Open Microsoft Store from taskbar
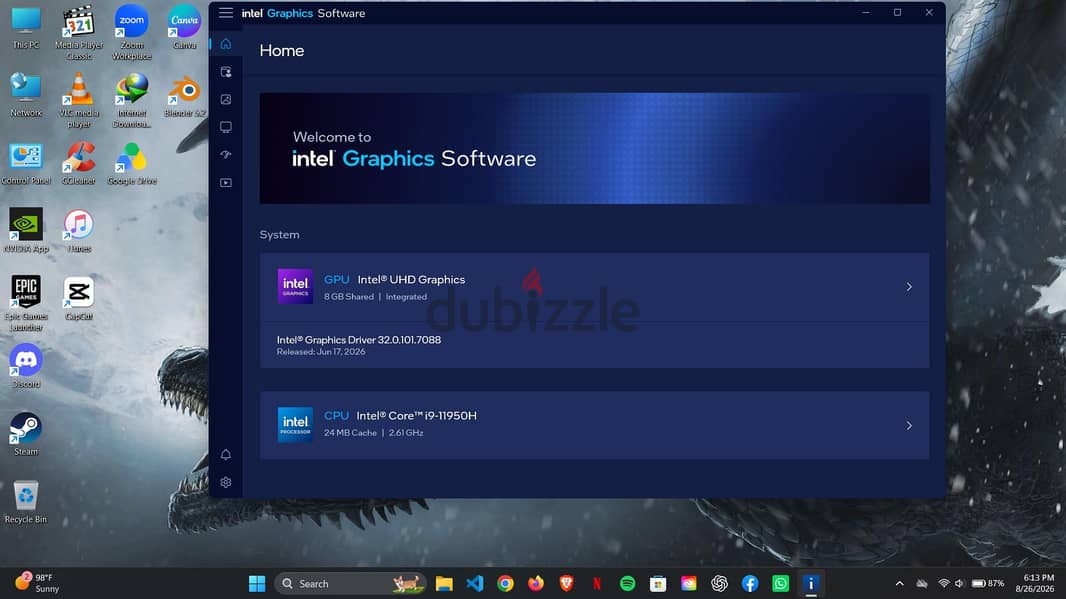The image size is (1066, 599). (x=658, y=583)
